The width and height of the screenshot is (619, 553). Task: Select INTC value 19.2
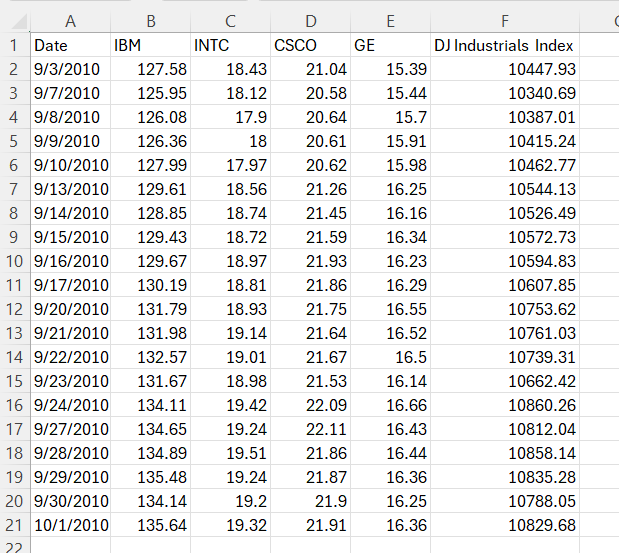coord(231,501)
